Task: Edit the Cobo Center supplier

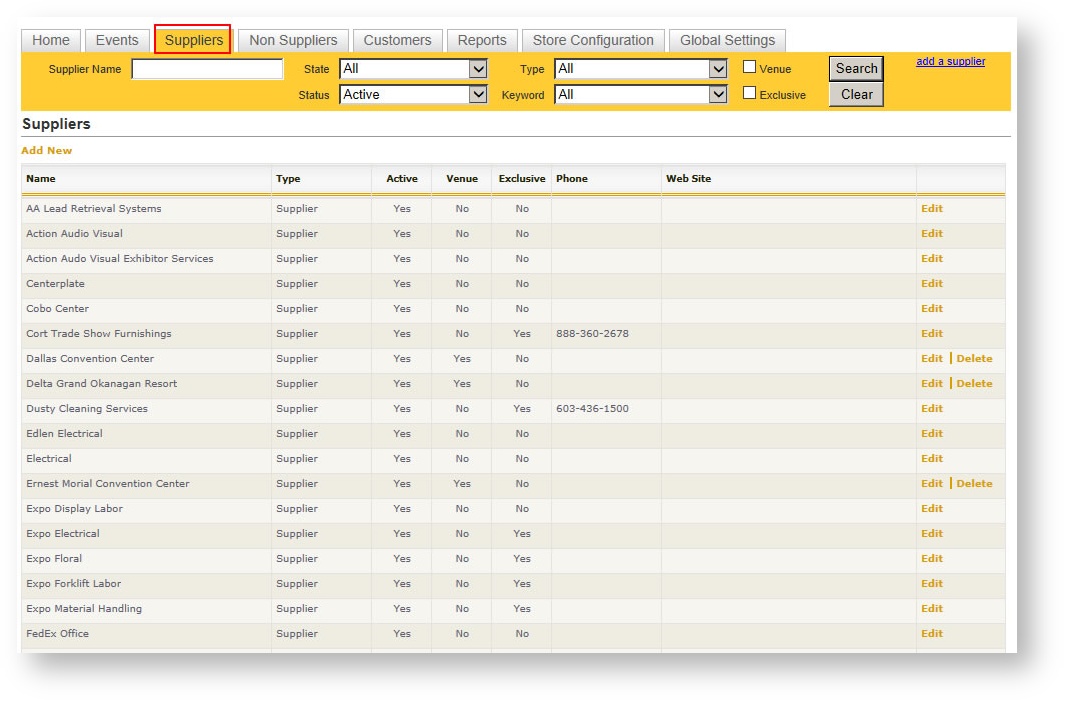Action: 931,309
